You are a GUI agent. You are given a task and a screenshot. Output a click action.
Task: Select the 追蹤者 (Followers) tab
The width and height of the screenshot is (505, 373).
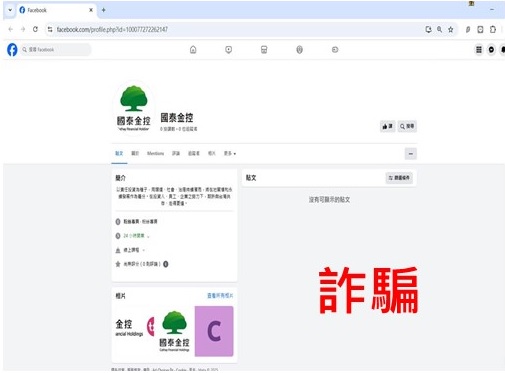(x=194, y=153)
